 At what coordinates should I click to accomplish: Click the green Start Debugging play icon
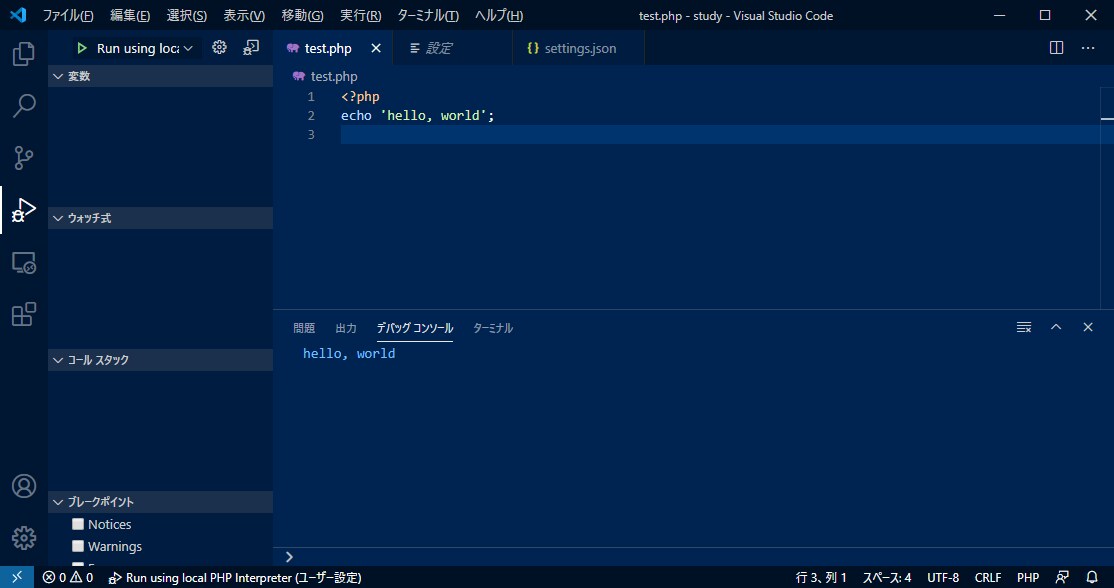pos(82,48)
